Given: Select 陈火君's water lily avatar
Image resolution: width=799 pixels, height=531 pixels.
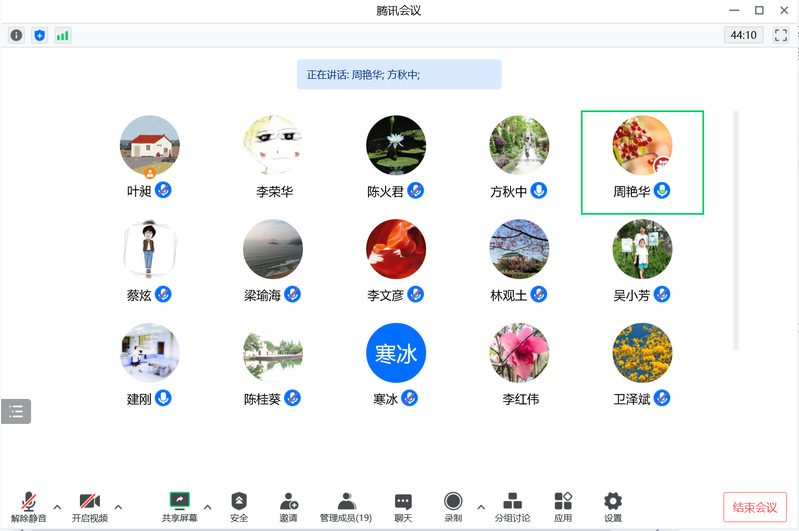Looking at the screenshot, I should click(396, 145).
